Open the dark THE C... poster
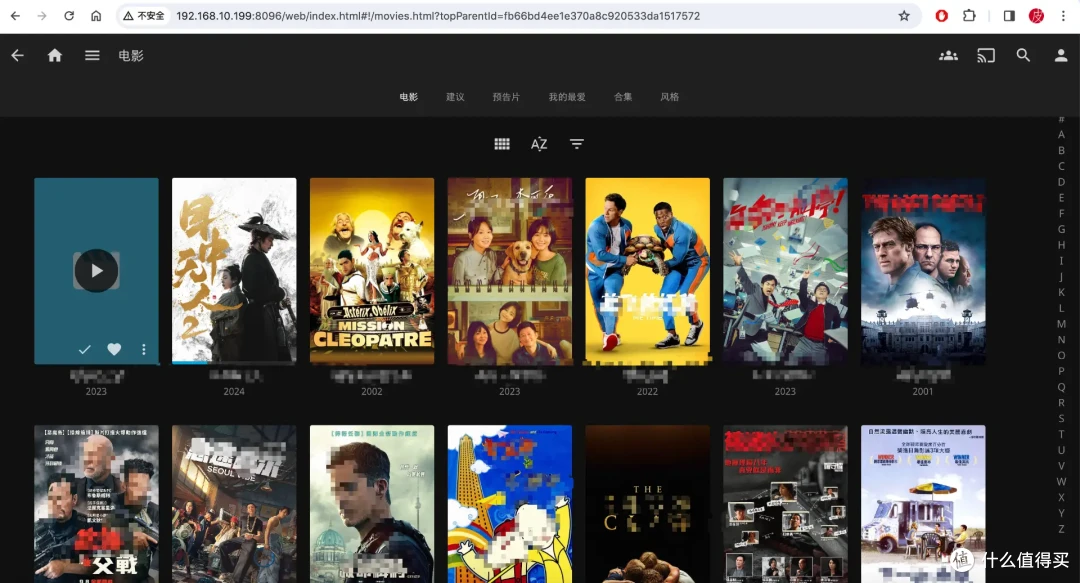The image size is (1080, 583). click(647, 504)
